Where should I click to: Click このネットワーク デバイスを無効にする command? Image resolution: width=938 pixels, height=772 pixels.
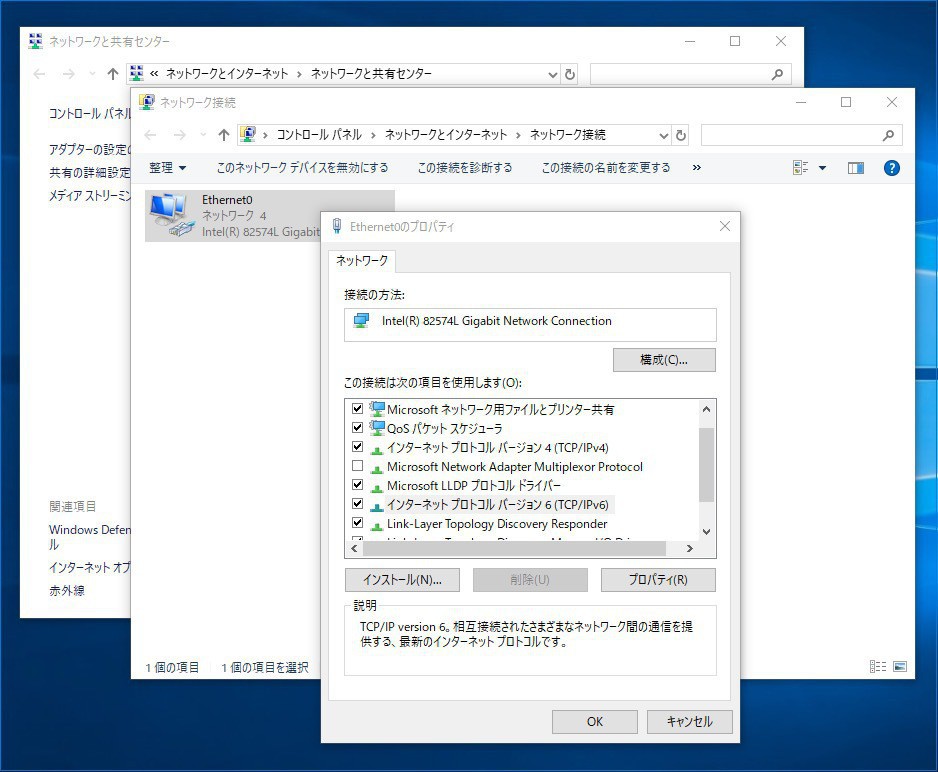point(302,168)
